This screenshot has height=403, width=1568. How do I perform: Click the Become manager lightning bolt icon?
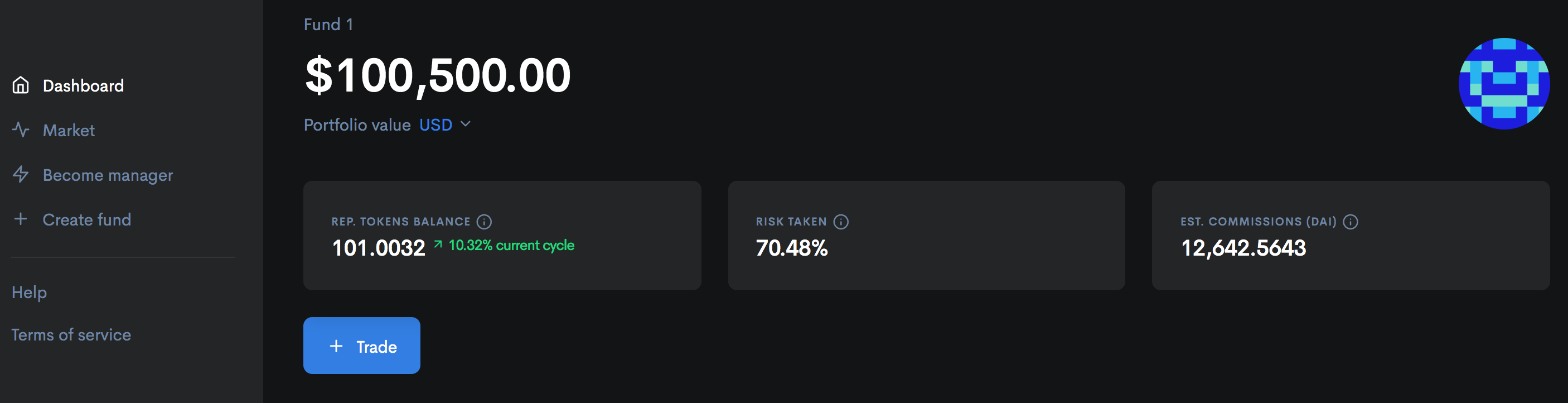pos(21,174)
